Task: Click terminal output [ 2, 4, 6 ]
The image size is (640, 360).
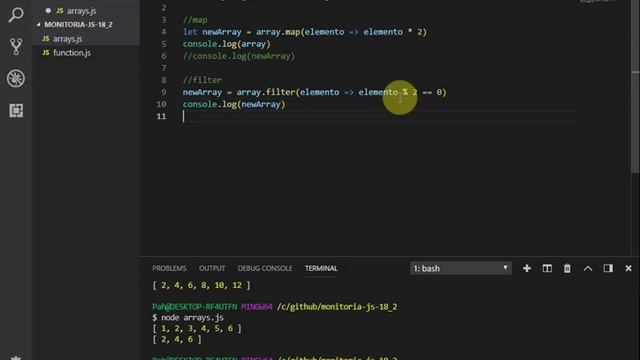Action: (177, 339)
